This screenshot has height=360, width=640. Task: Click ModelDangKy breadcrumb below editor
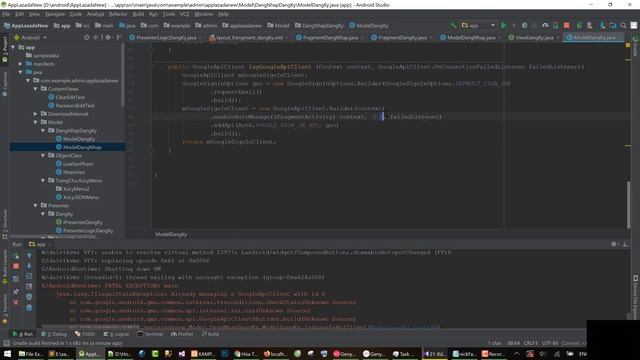(171, 234)
